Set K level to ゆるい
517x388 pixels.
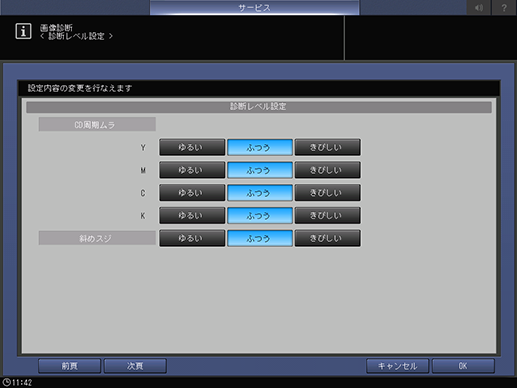[x=192, y=215]
